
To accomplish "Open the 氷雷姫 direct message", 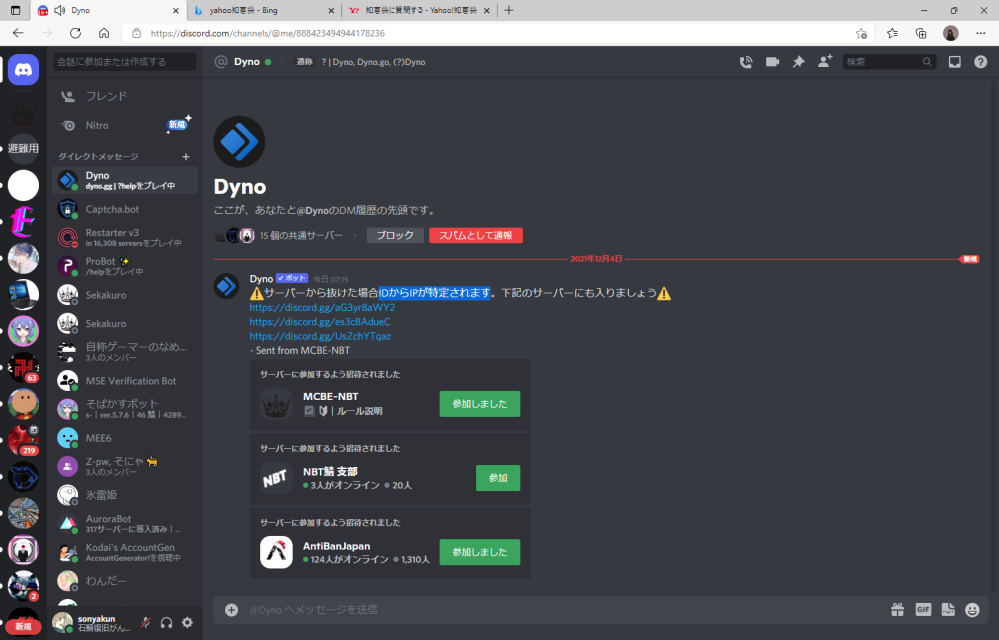I will coord(125,495).
